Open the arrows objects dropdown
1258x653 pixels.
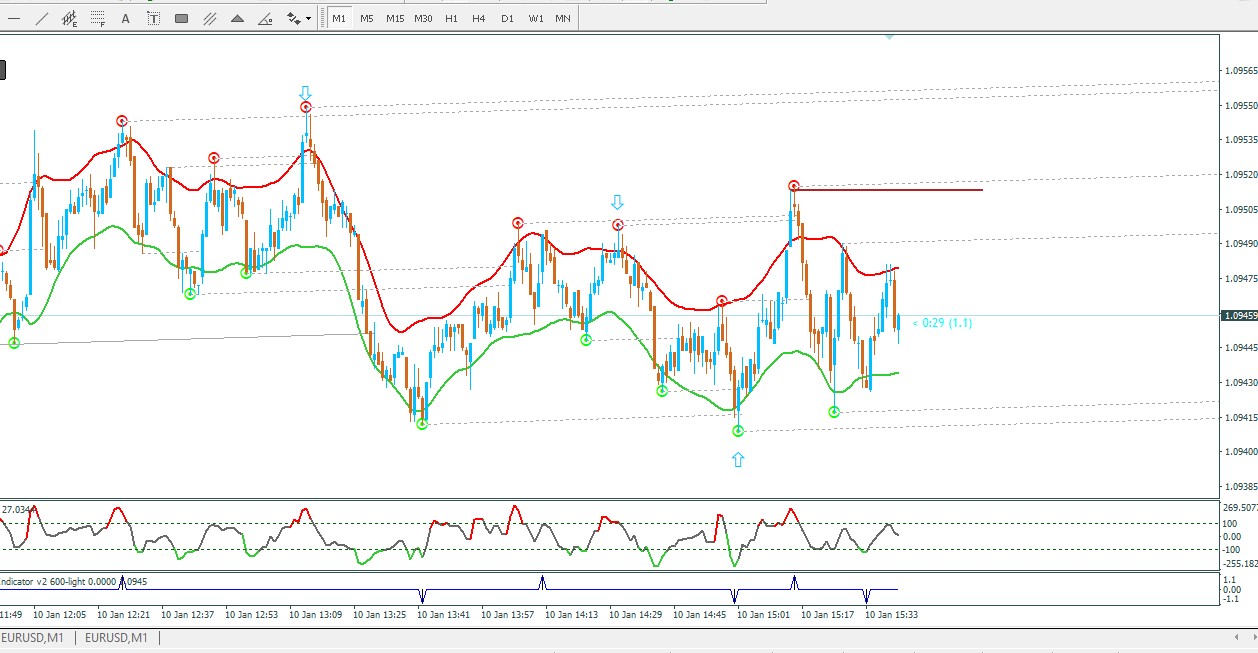[299, 18]
